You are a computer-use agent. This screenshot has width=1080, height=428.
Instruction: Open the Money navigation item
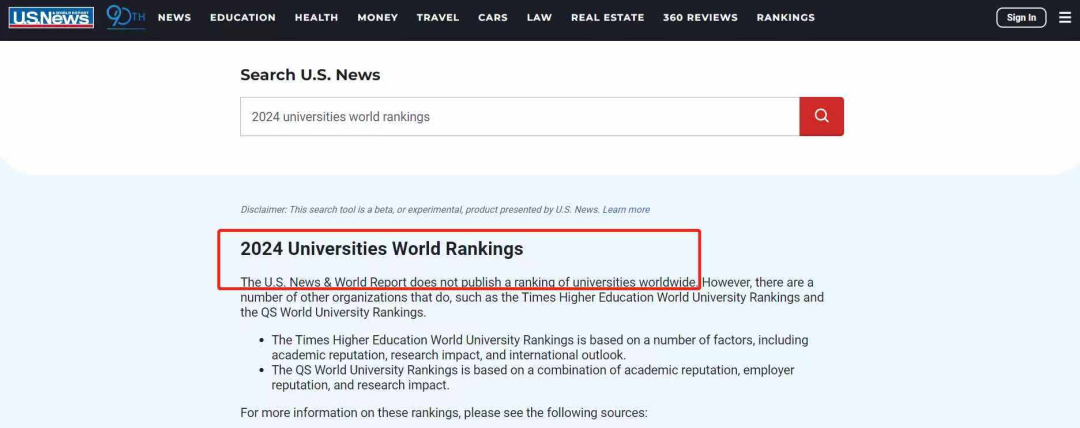pos(377,18)
